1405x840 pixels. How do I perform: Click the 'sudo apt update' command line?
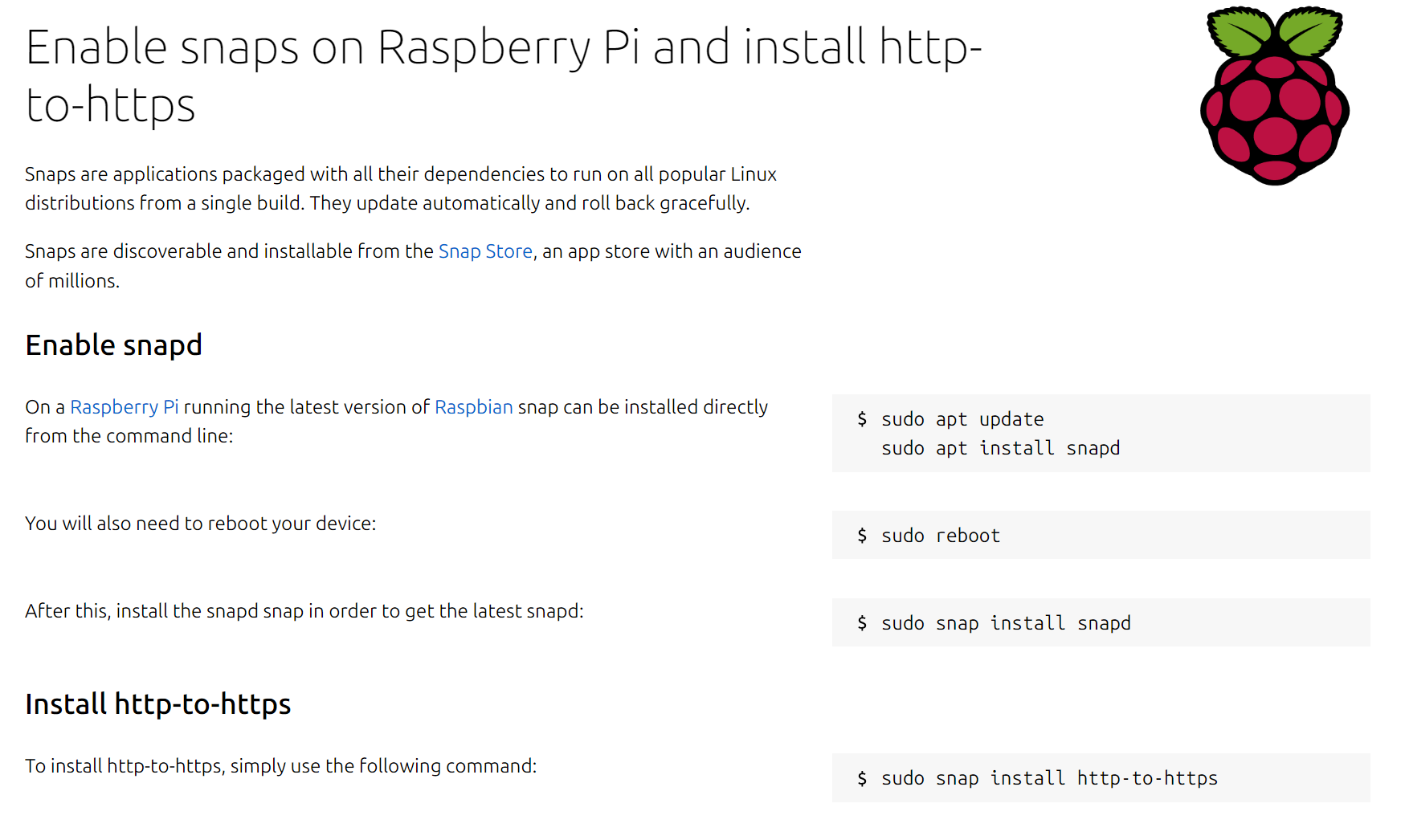962,419
